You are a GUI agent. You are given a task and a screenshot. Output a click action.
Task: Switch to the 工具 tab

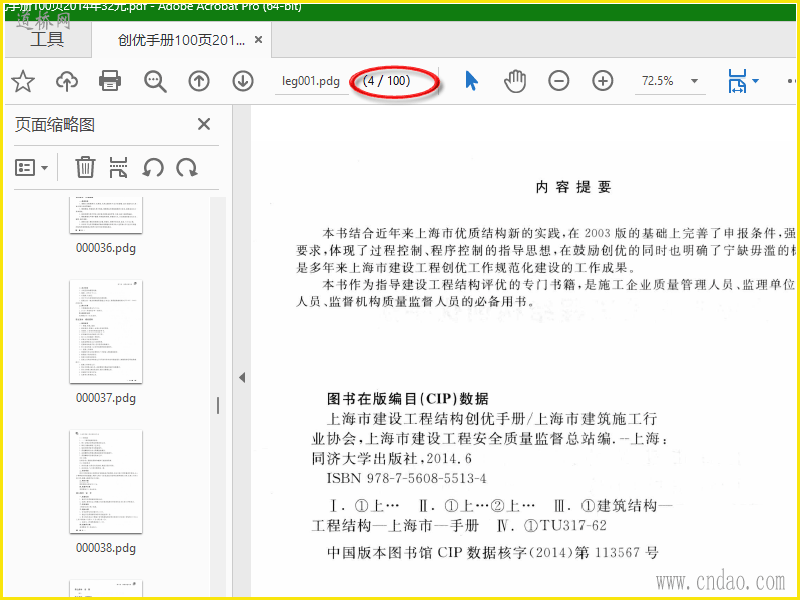tap(47, 39)
